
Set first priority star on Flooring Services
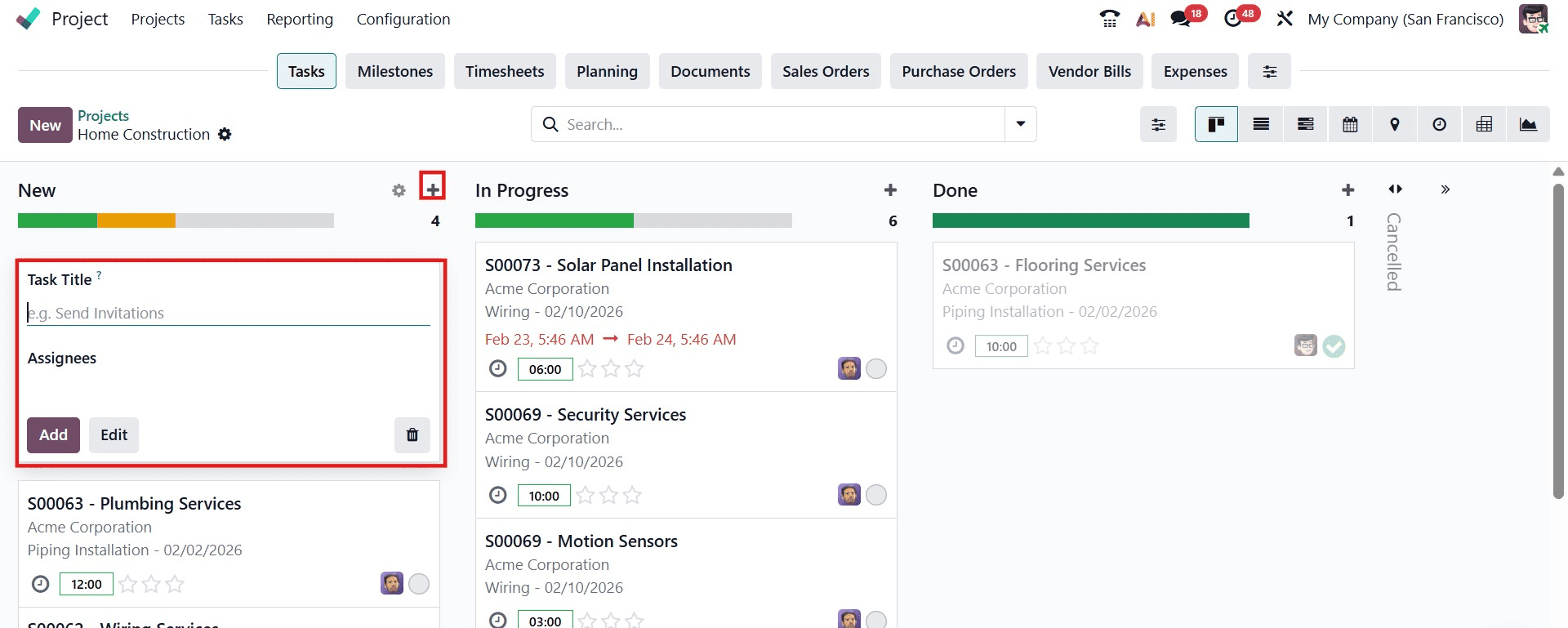point(1043,346)
